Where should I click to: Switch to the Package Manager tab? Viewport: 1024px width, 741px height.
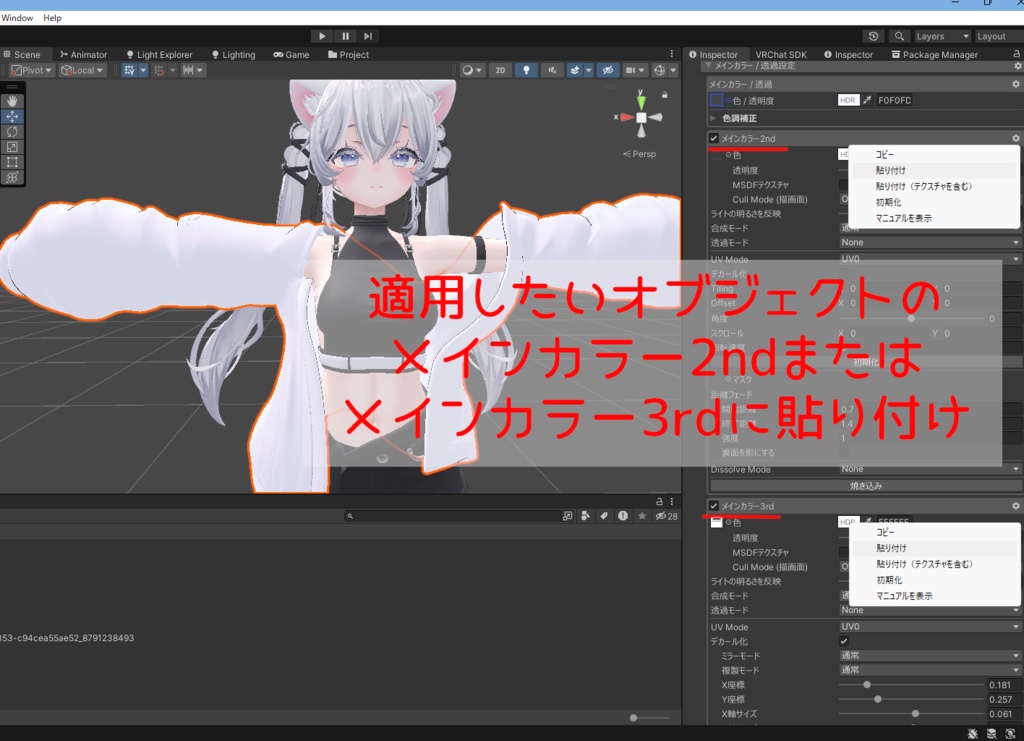[x=935, y=55]
